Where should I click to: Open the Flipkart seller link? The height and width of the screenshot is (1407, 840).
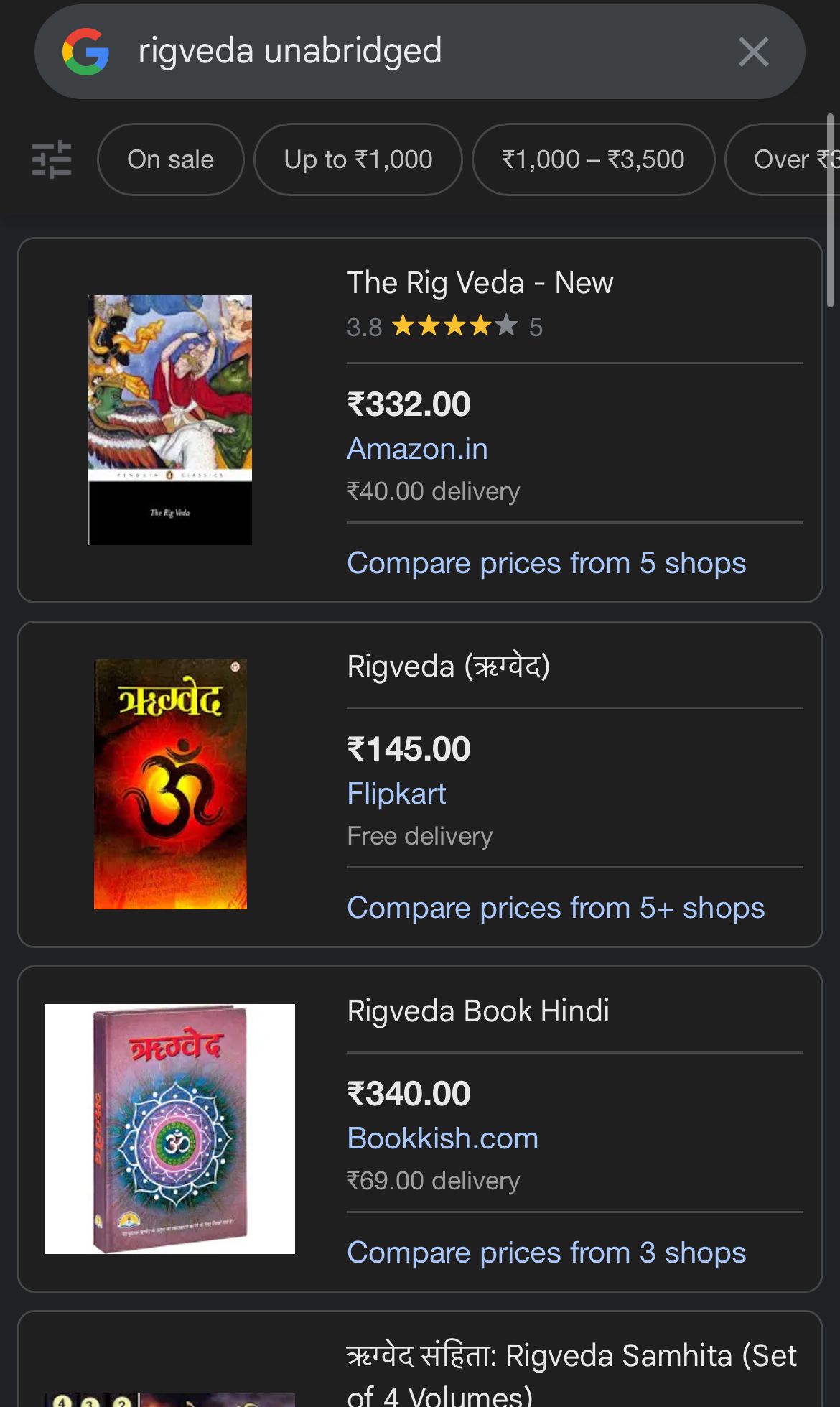point(396,794)
